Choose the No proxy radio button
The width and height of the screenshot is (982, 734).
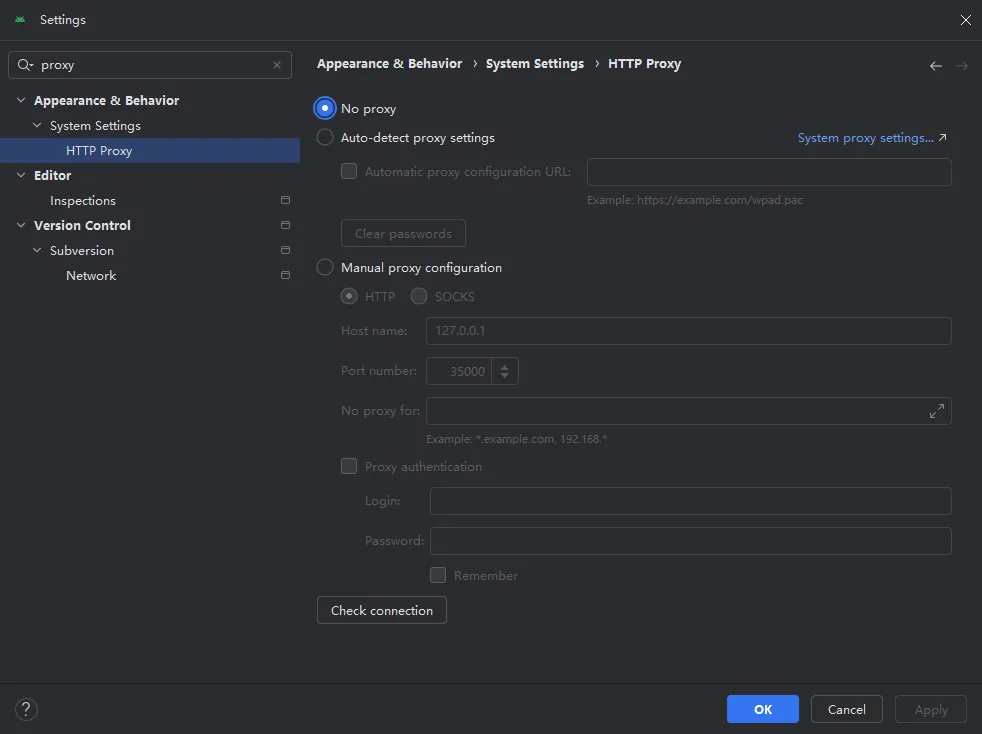click(325, 108)
